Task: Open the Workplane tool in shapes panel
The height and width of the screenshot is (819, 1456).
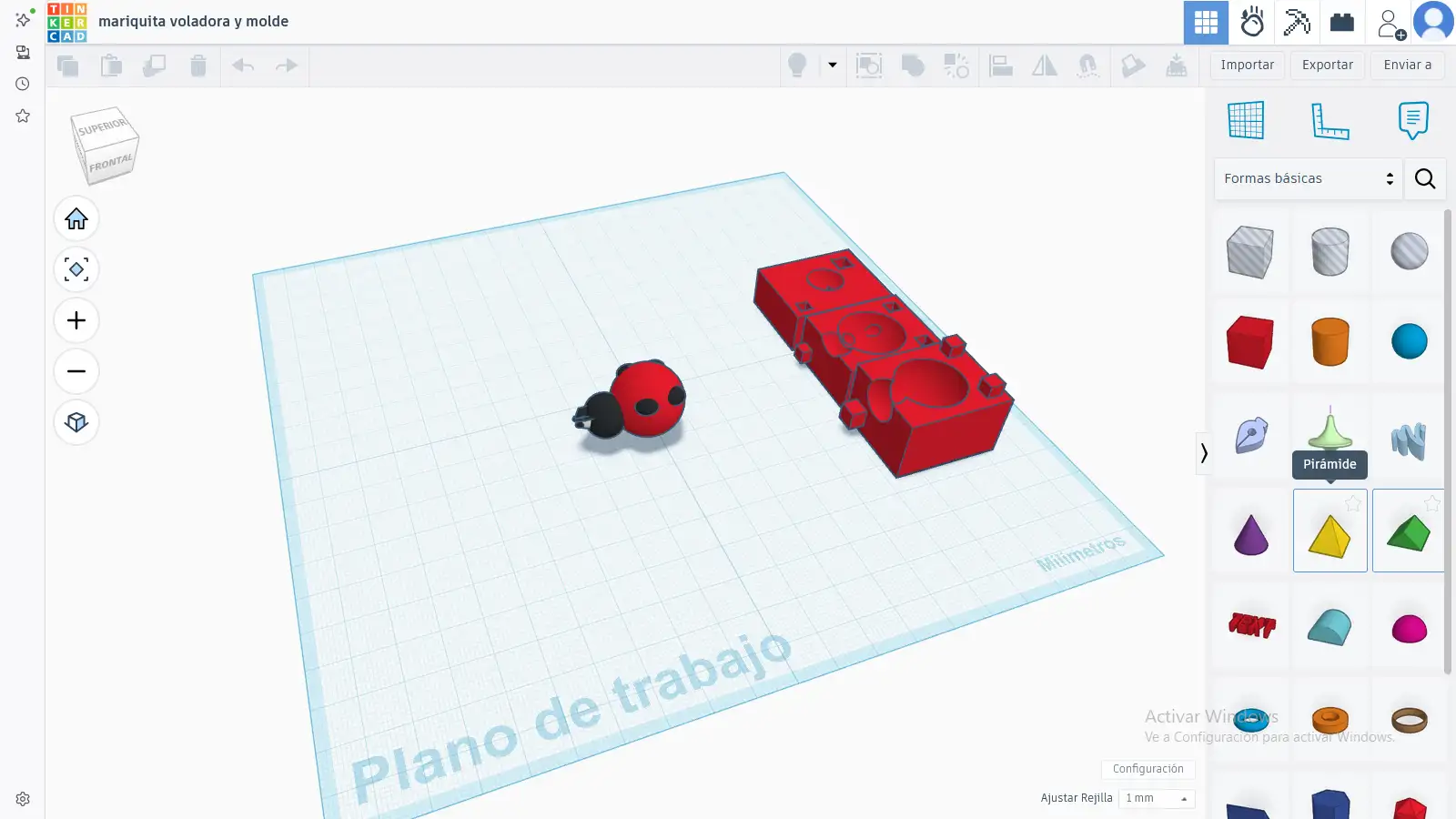Action: pyautogui.click(x=1246, y=120)
